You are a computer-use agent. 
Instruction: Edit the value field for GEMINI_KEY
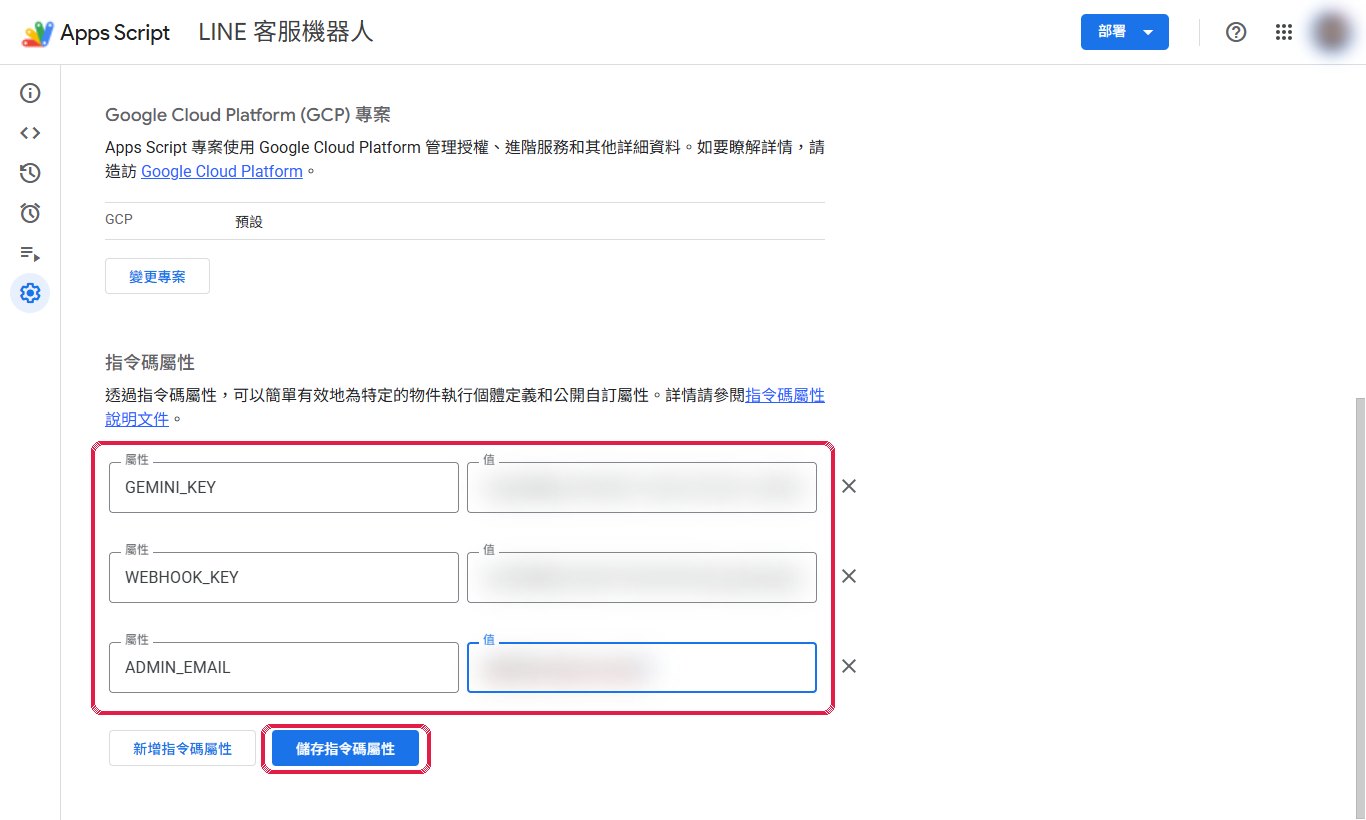click(642, 488)
